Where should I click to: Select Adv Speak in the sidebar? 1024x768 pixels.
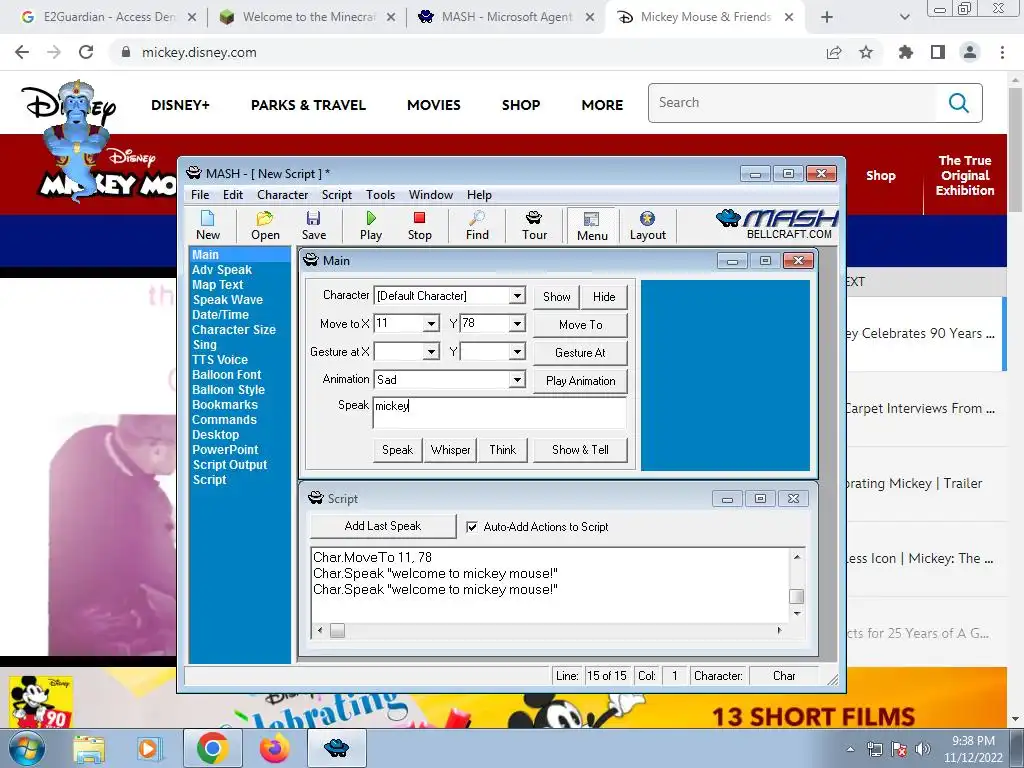222,270
